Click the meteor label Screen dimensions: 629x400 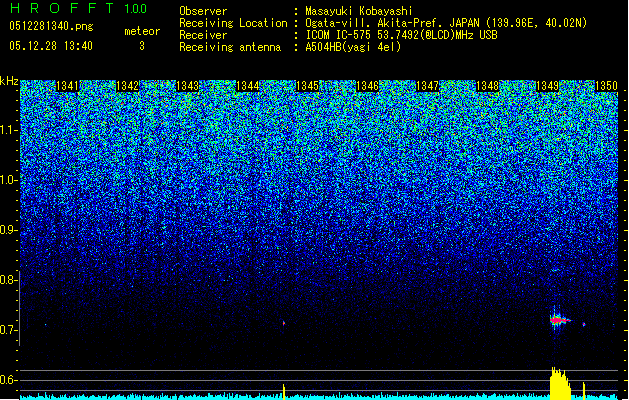pos(142,31)
